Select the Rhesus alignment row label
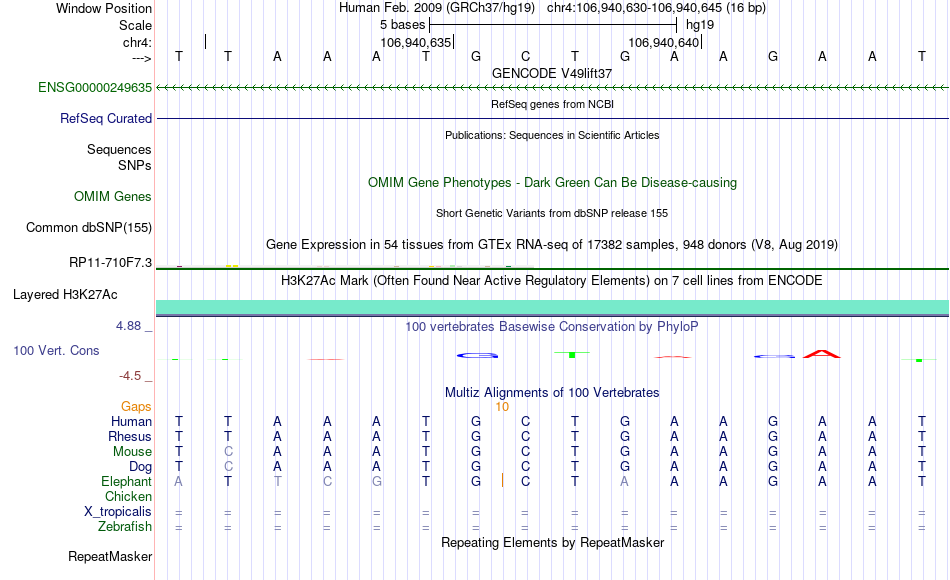The width and height of the screenshot is (950, 580). click(130, 436)
